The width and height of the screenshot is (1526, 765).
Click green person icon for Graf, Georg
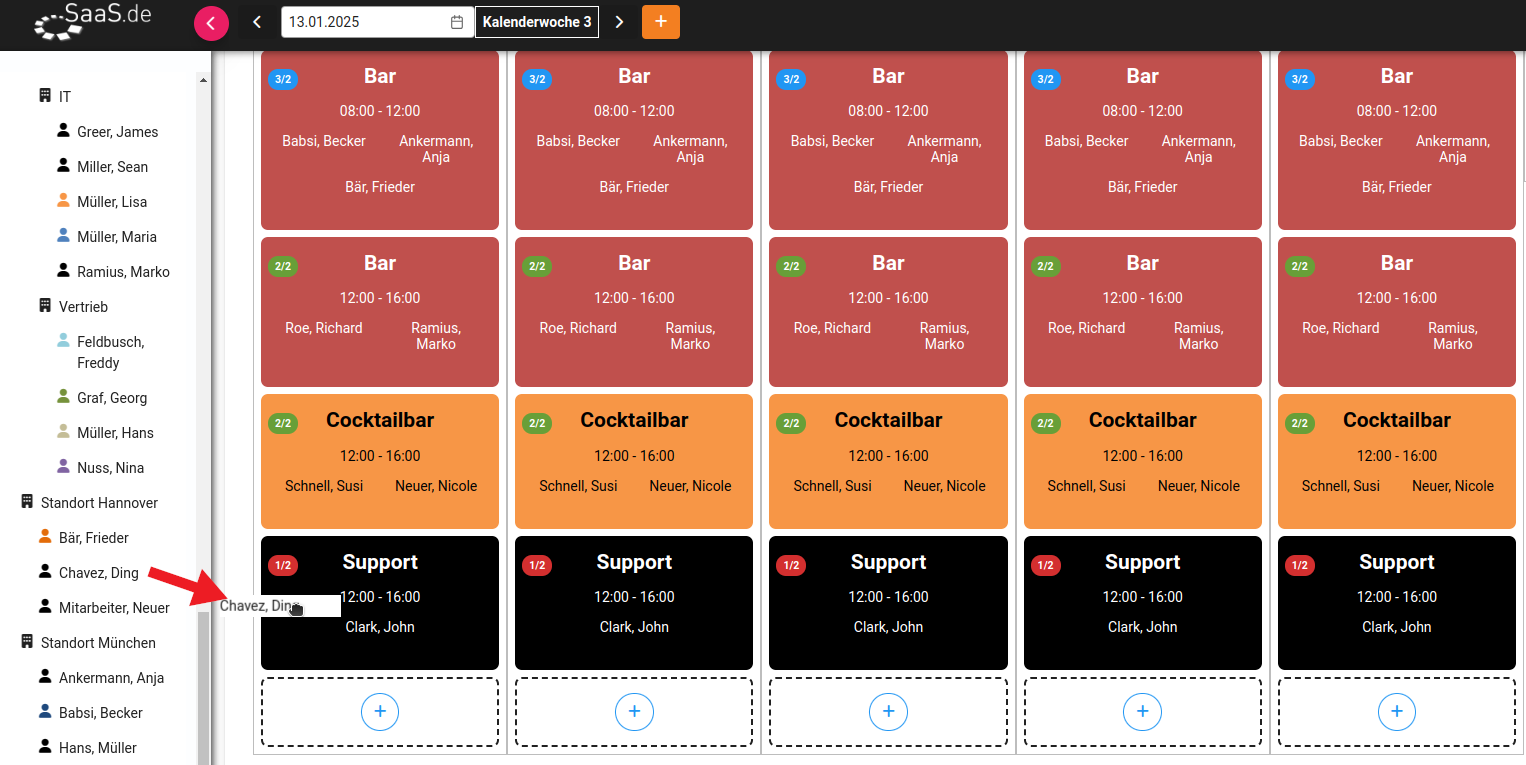click(x=64, y=397)
